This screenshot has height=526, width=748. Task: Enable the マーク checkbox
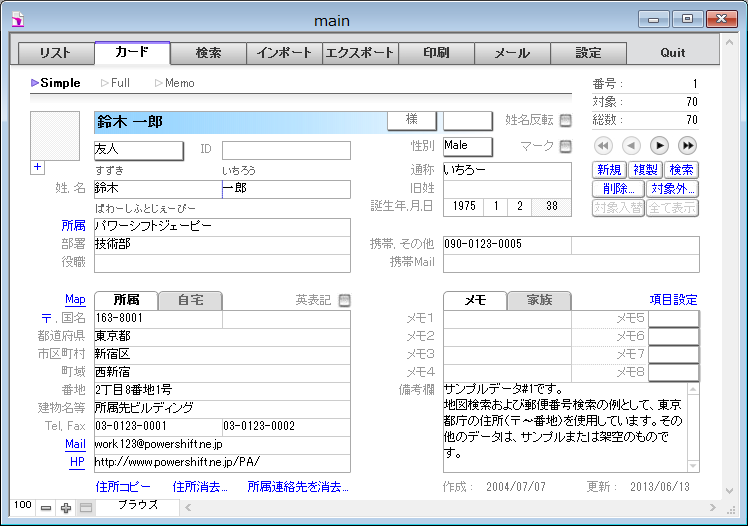tap(565, 147)
